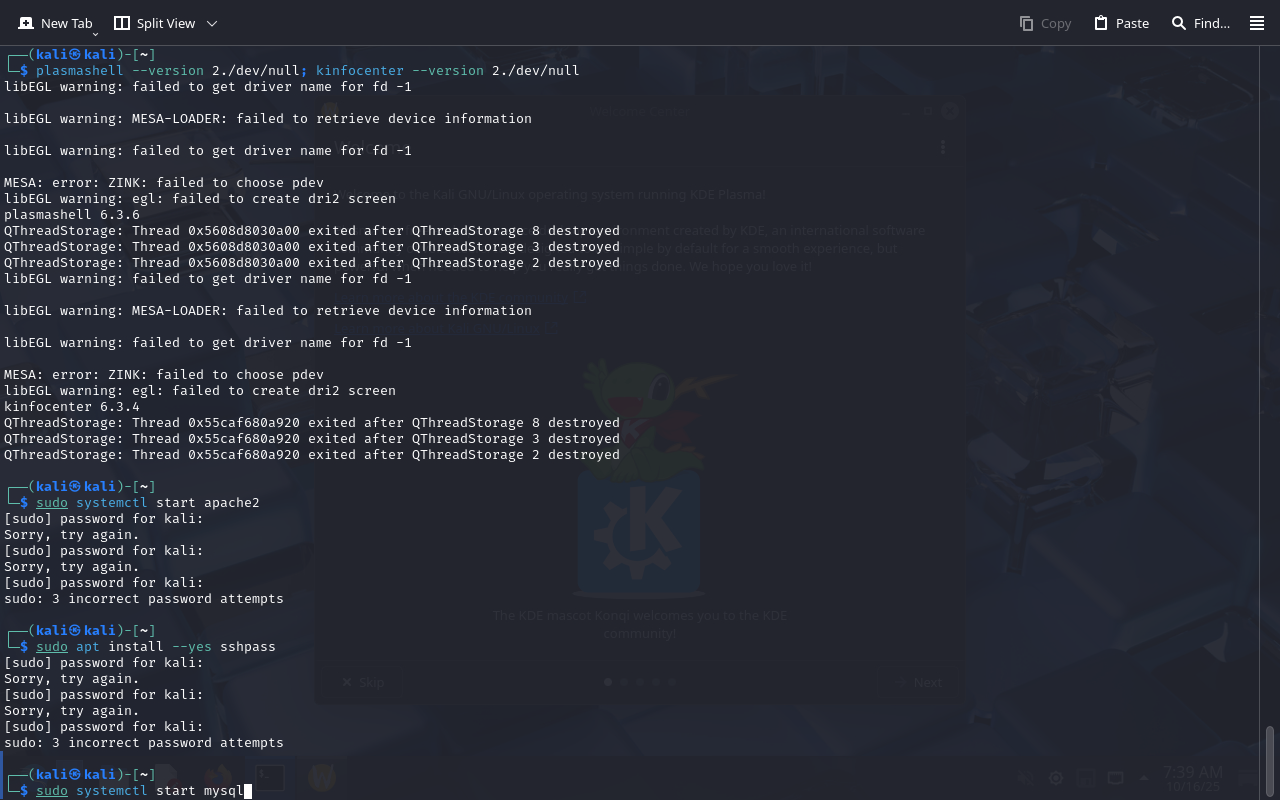Click 'kinfocenter' in the first command line
The width and height of the screenshot is (1280, 800).
359,71
